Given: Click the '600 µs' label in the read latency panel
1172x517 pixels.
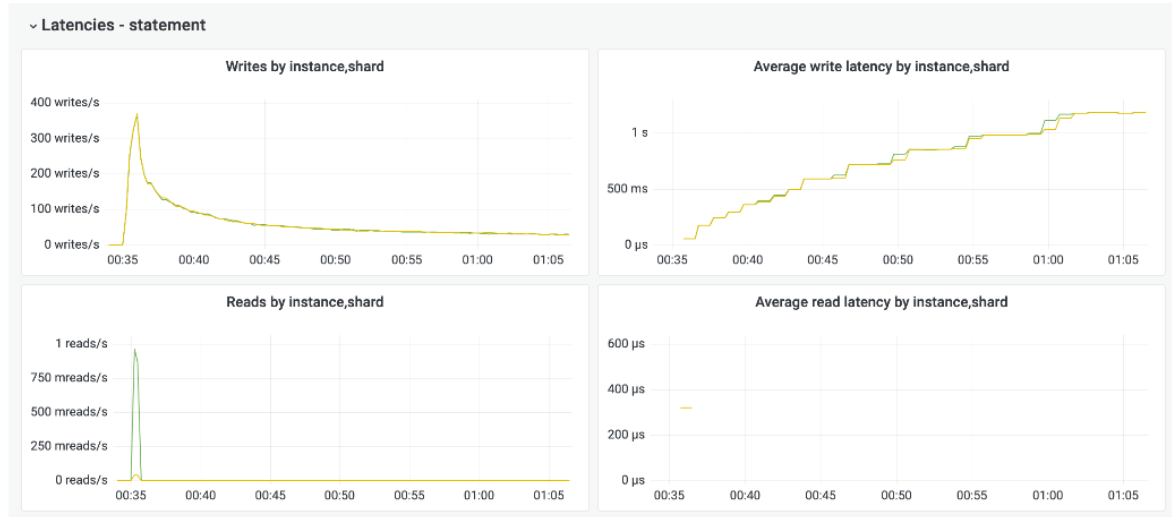Looking at the screenshot, I should pyautogui.click(x=627, y=344).
